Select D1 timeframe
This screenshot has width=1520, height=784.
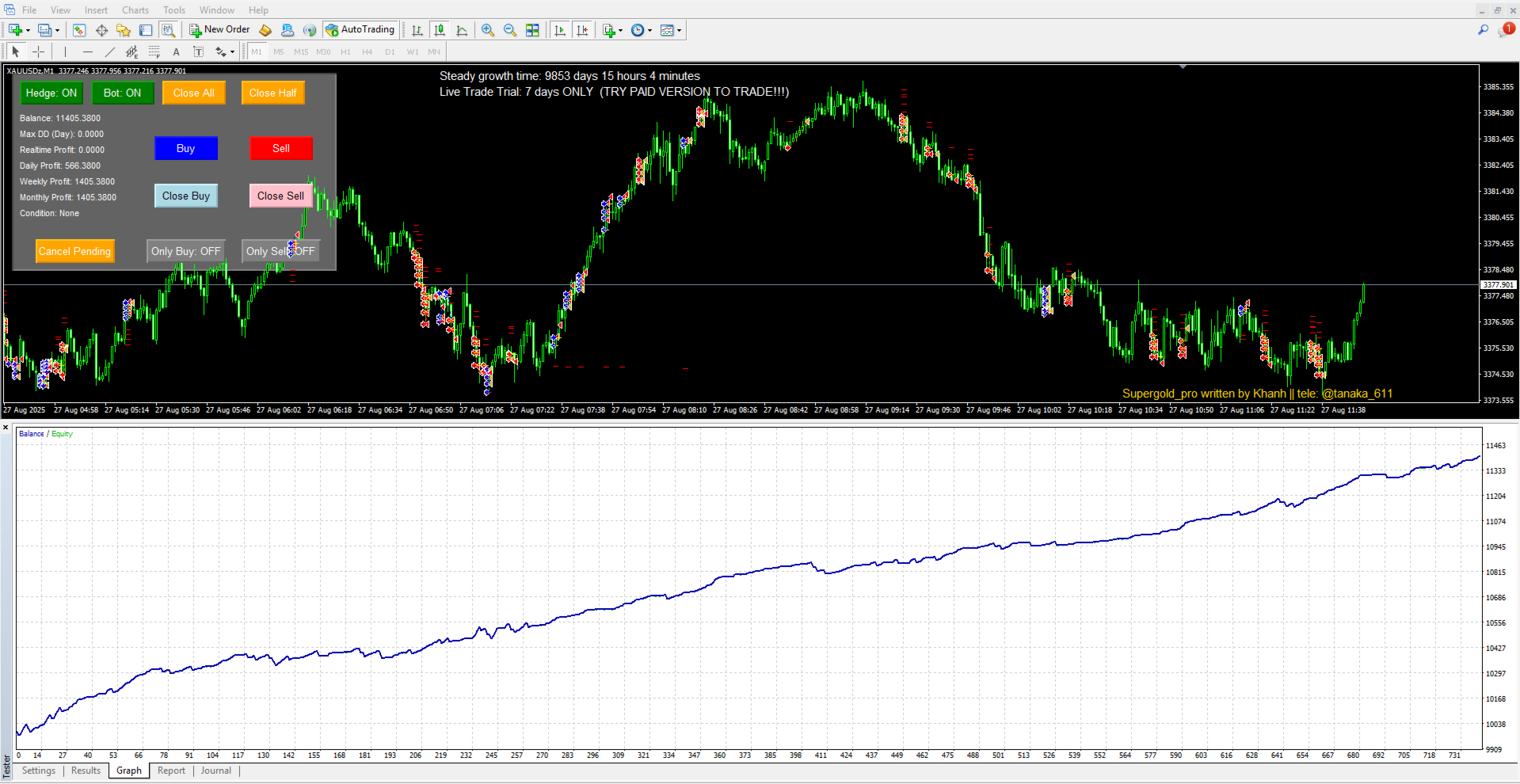pos(390,51)
